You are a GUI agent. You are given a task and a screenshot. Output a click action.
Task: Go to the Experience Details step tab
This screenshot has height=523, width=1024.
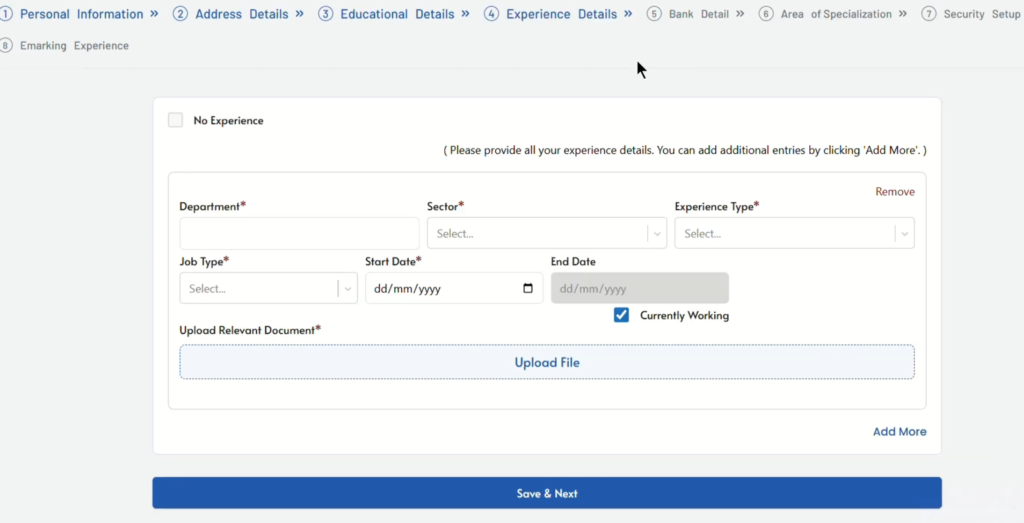click(561, 14)
